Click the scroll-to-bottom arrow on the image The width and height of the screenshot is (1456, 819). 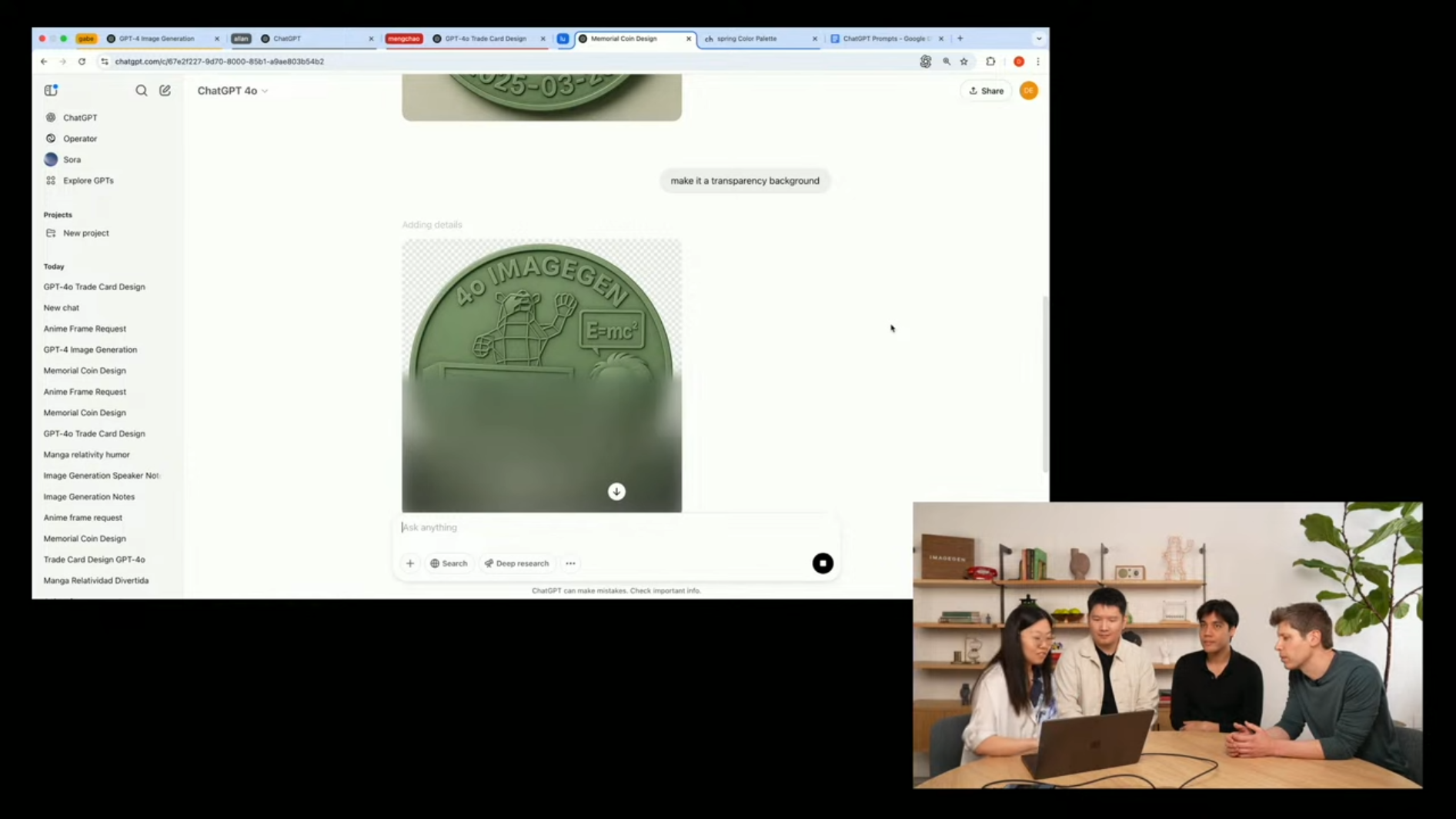point(616,492)
